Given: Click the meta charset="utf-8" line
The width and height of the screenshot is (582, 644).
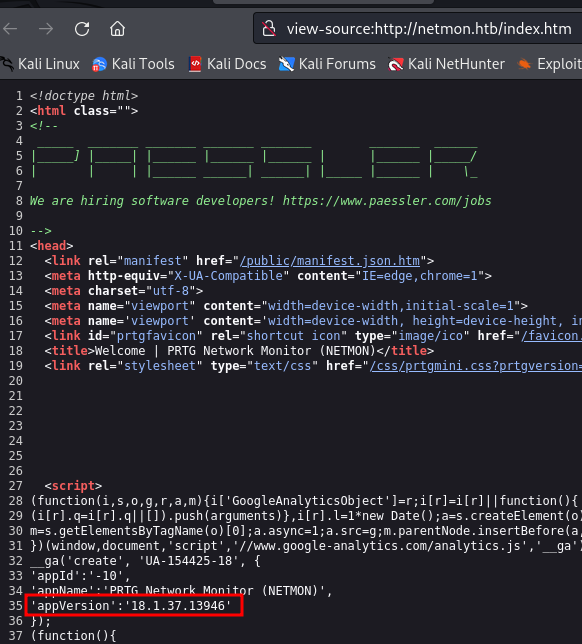Looking at the screenshot, I should pos(124,291).
